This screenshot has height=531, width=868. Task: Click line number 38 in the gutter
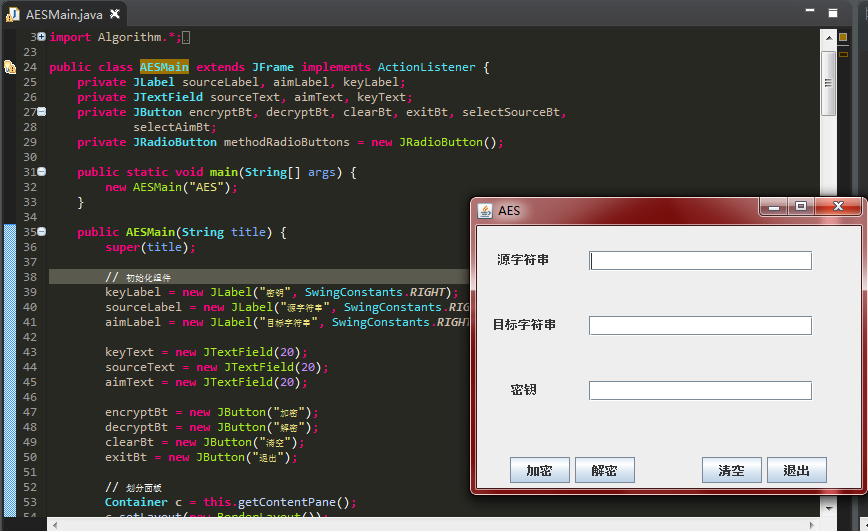pyautogui.click(x=30, y=277)
